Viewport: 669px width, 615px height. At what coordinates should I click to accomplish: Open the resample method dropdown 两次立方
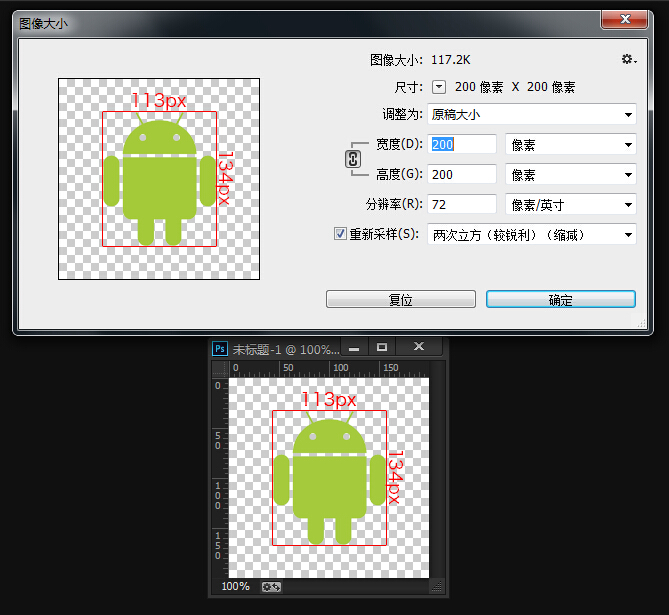(x=532, y=234)
